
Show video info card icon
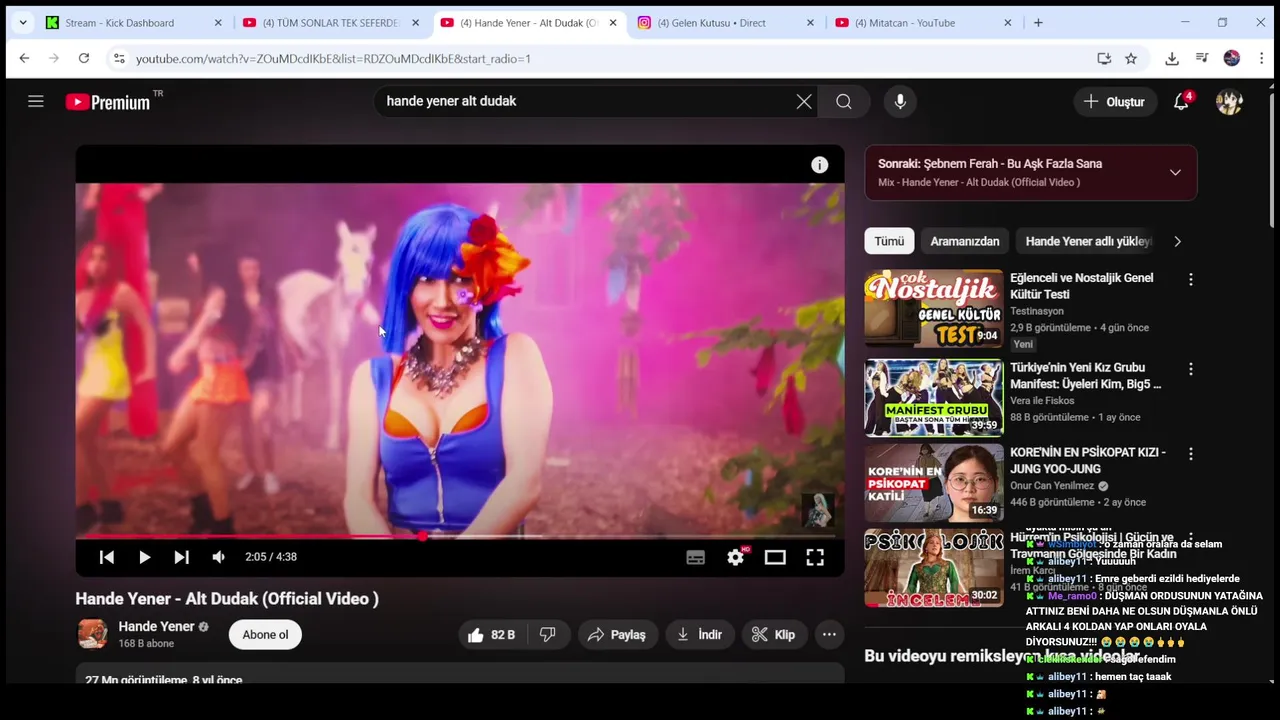(x=819, y=165)
